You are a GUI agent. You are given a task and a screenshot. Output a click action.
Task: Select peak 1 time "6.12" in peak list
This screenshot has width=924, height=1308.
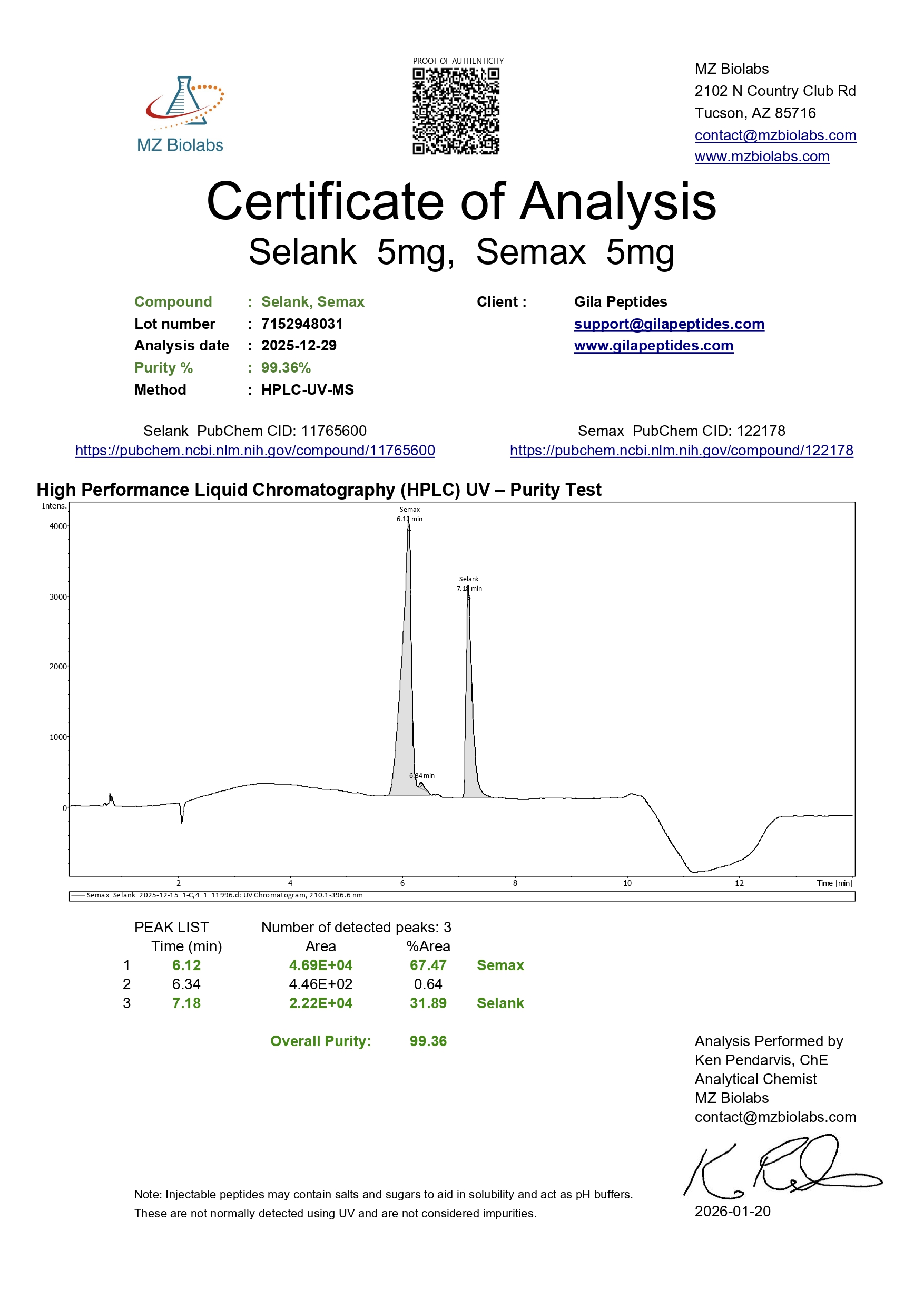click(x=186, y=965)
